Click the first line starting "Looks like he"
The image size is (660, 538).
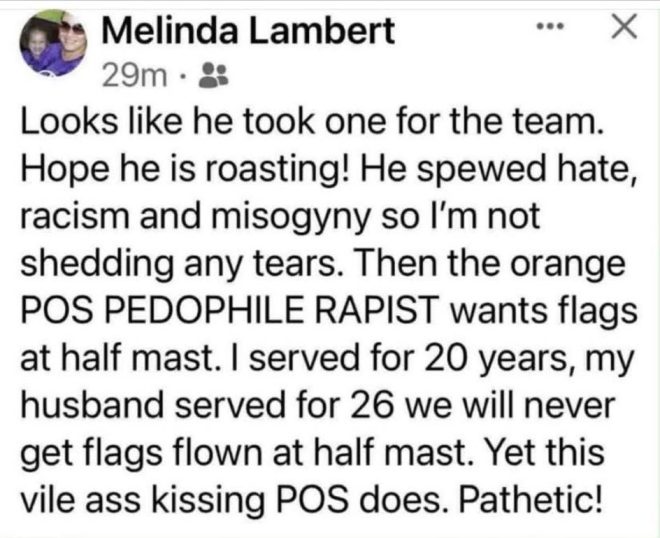coord(309,121)
